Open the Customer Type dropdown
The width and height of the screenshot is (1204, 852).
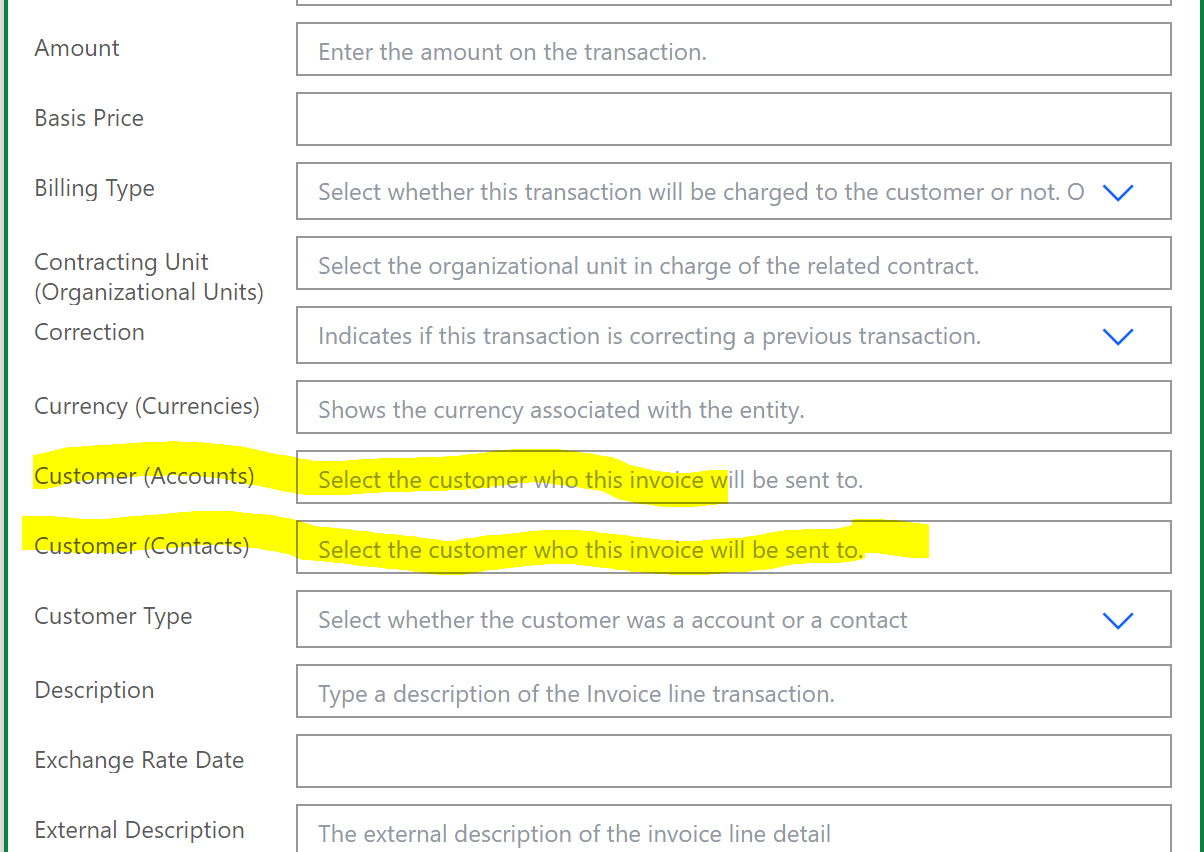pyautogui.click(x=733, y=619)
